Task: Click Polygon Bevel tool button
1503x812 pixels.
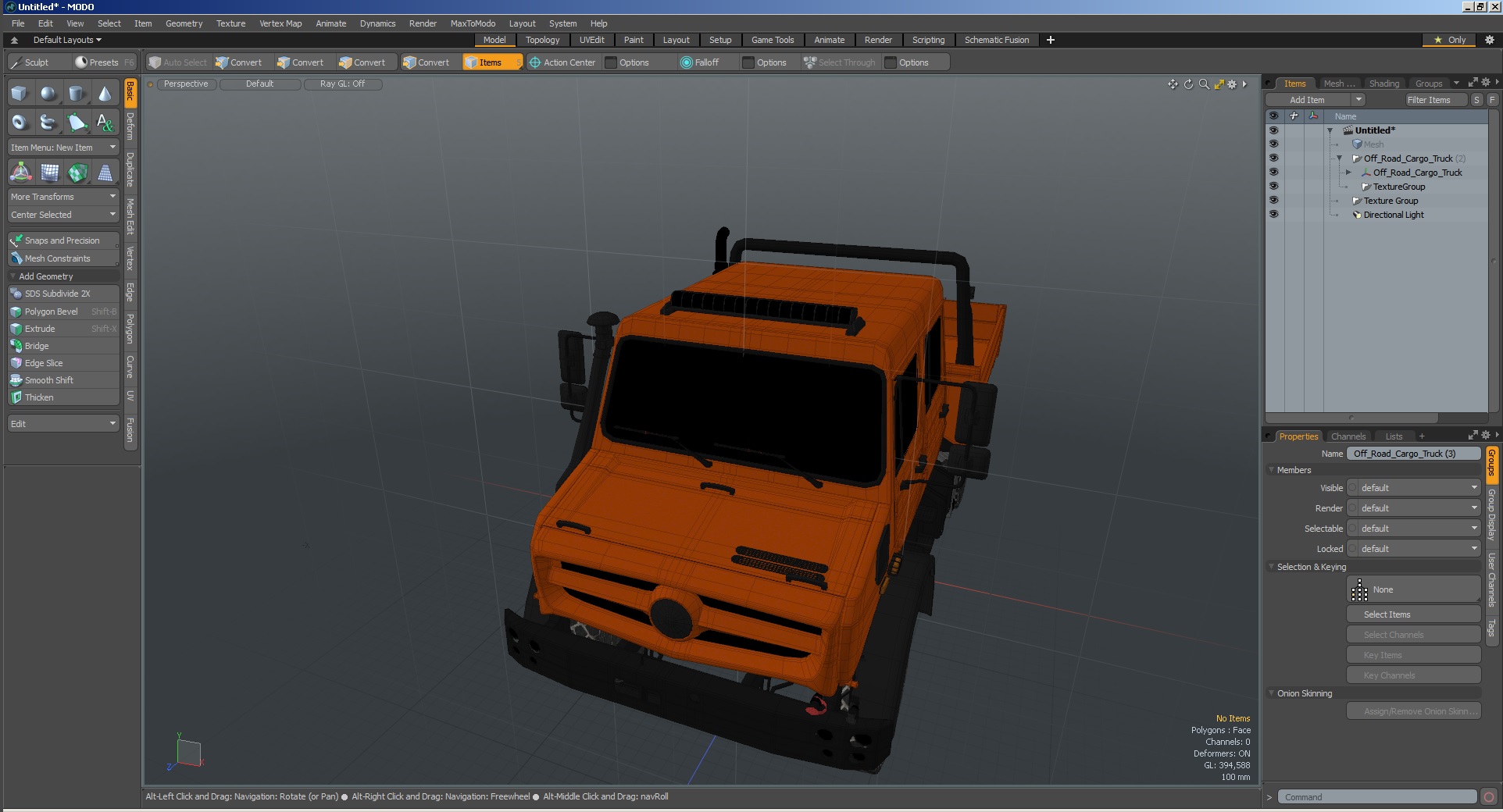Action: click(x=63, y=312)
